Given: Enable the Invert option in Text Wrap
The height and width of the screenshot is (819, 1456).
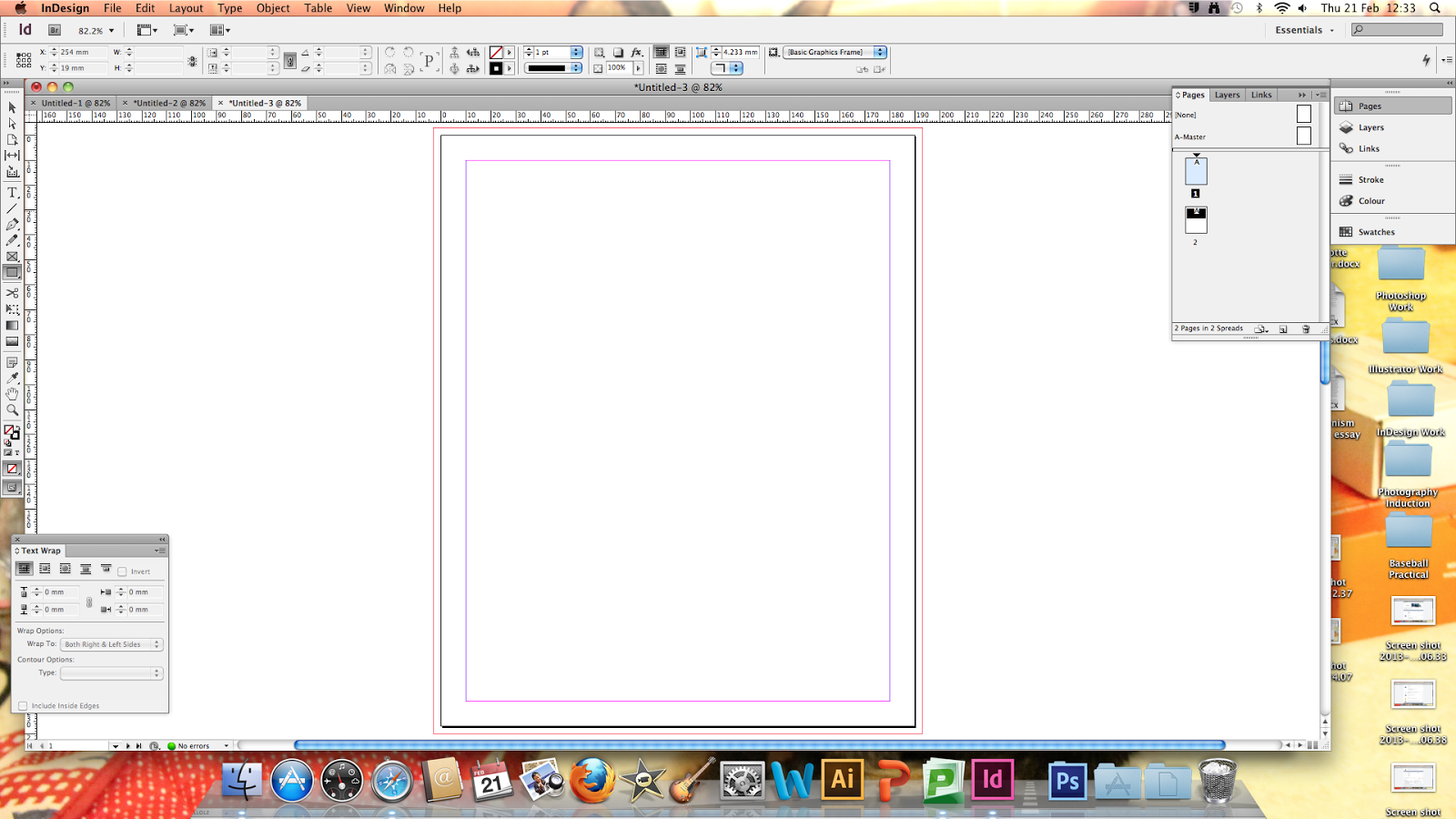Looking at the screenshot, I should point(123,571).
